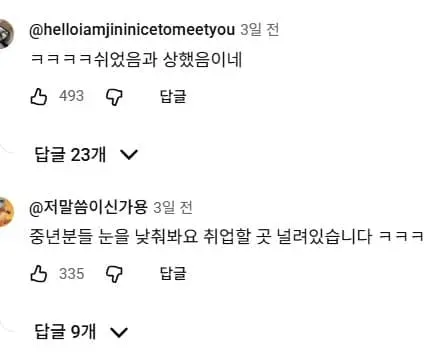This screenshot has height=364, width=424.
Task: Click the 493 like count
Action: 71,96
